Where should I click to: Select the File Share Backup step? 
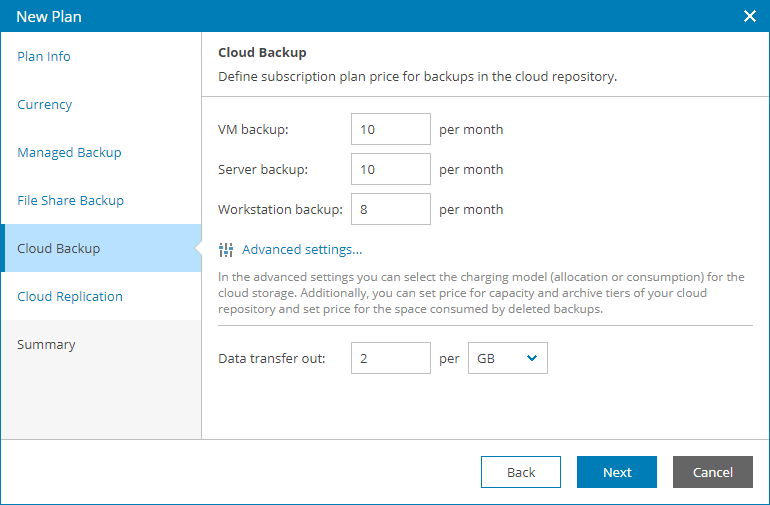70,200
